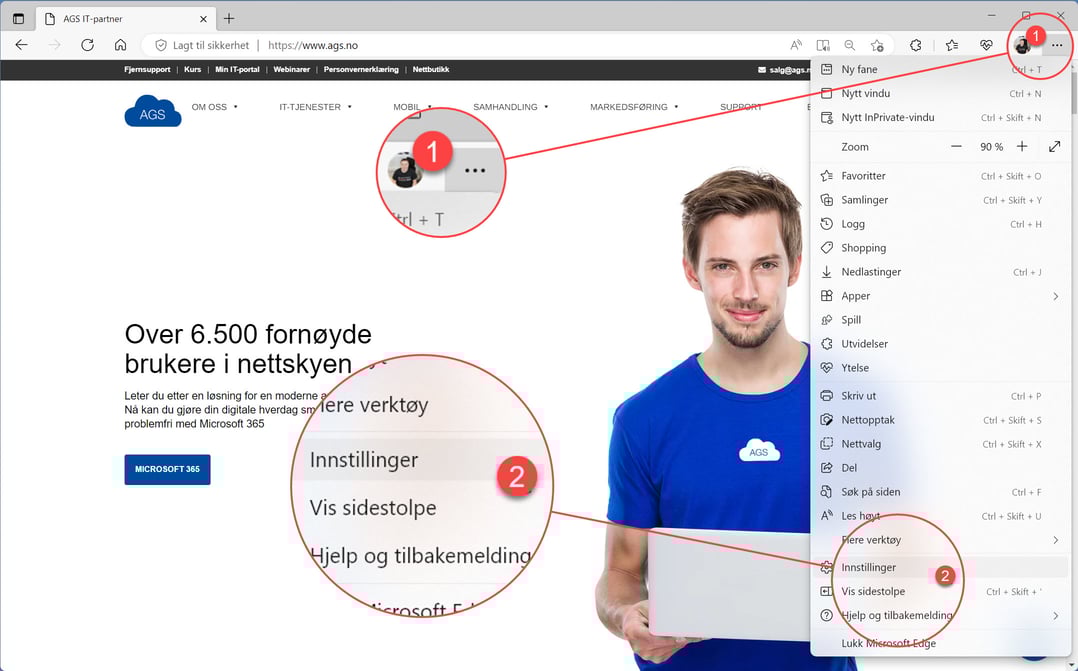Click the back navigation arrow
Screen dimensions: 1078x671
pos(21,45)
